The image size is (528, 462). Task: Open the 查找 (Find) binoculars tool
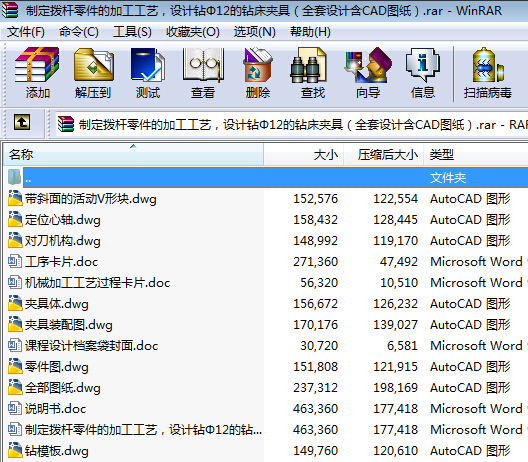pyautogui.click(x=309, y=65)
